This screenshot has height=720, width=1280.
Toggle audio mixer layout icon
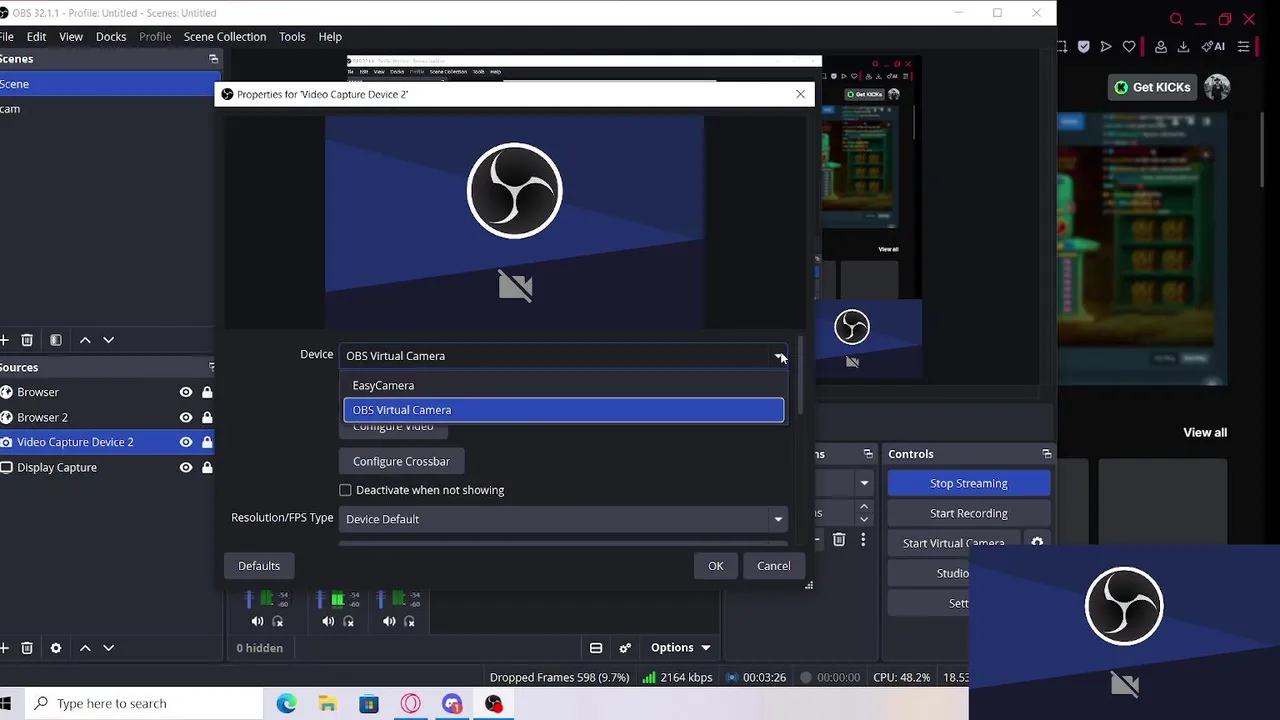596,648
